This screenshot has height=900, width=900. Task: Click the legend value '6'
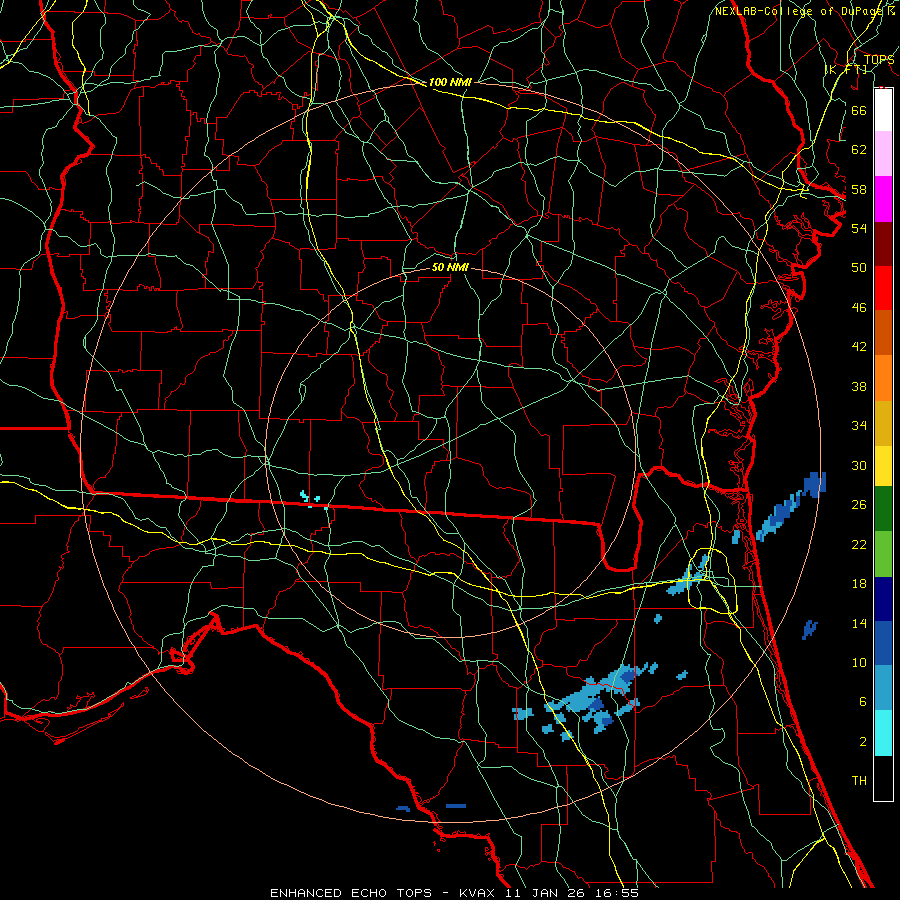pyautogui.click(x=863, y=702)
